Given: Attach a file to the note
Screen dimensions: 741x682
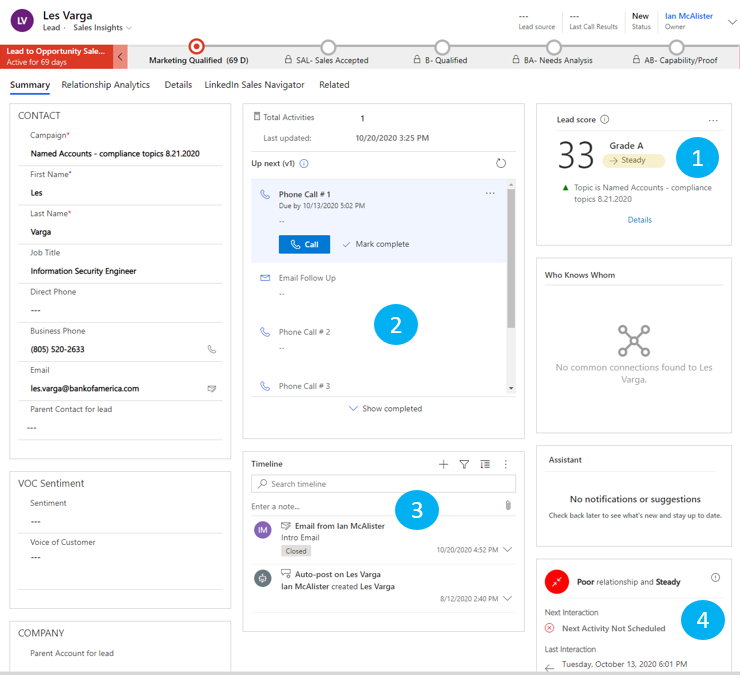Looking at the screenshot, I should 508,506.
